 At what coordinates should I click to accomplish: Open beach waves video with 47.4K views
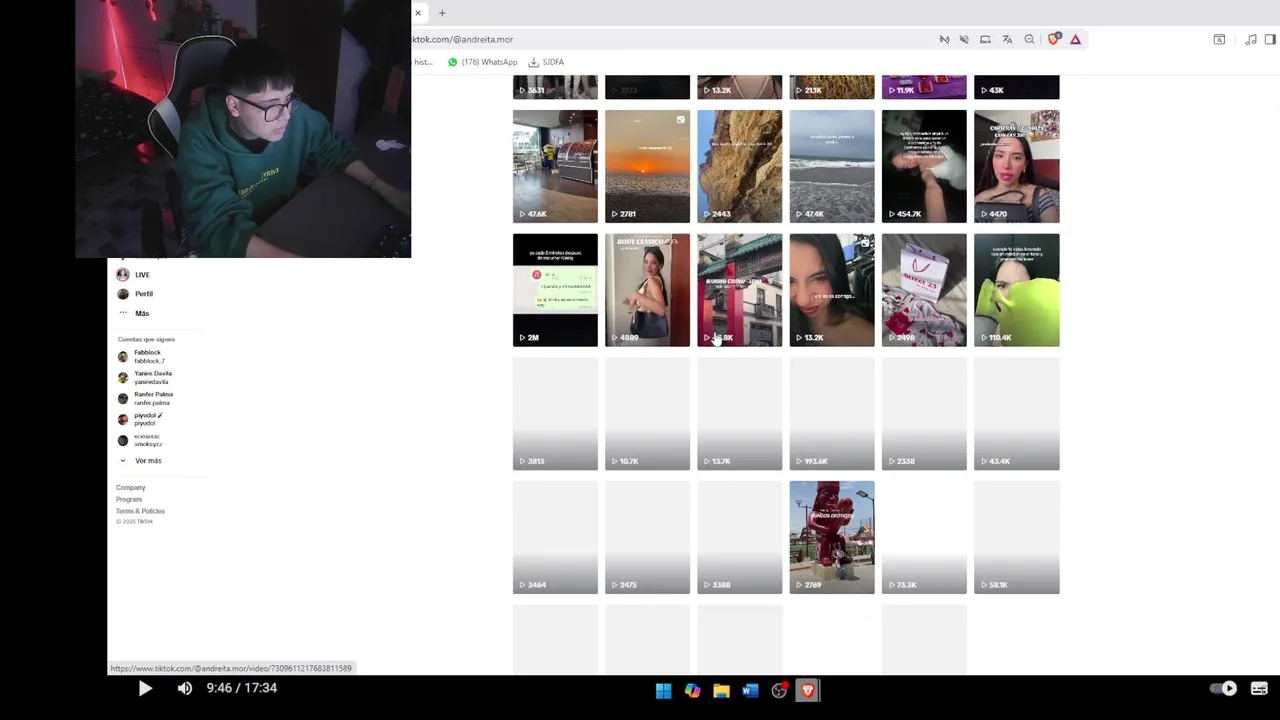[832, 166]
